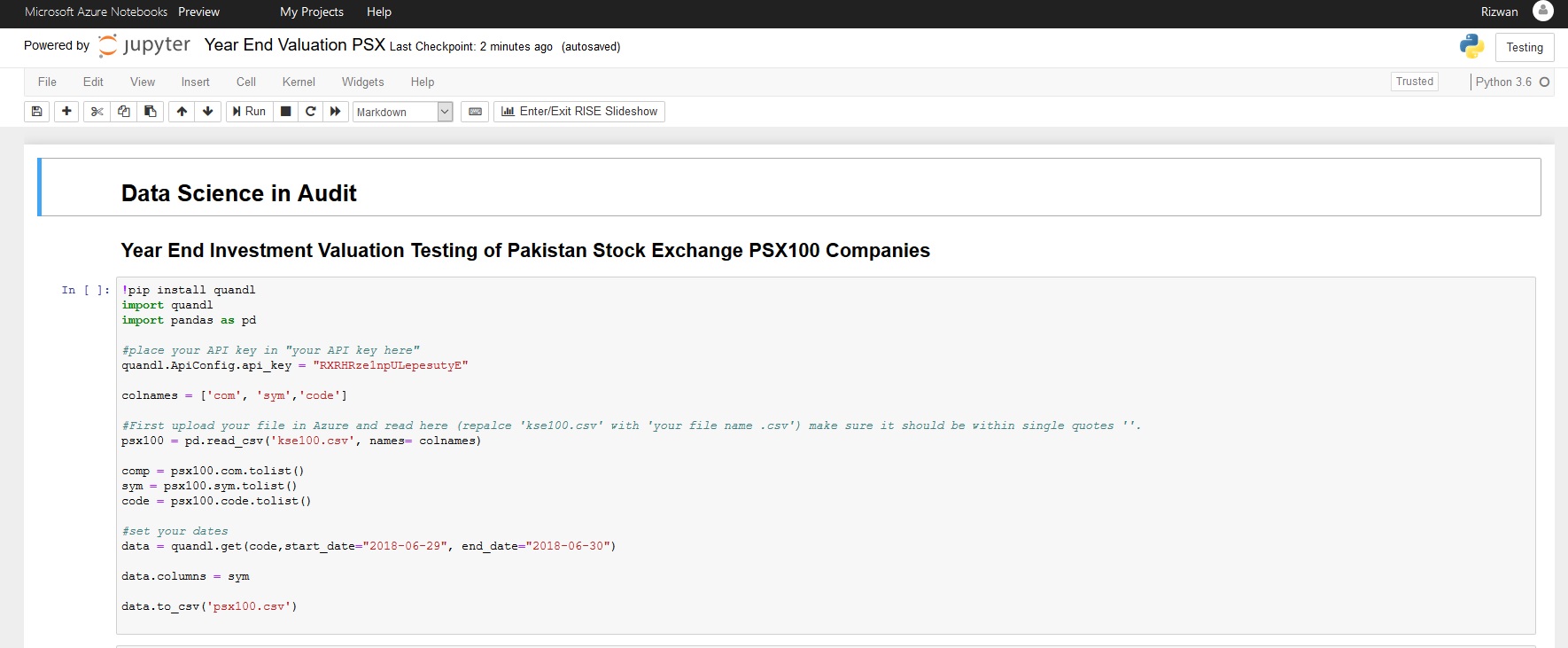
Task: Cut the selected cell
Action: tap(97, 112)
